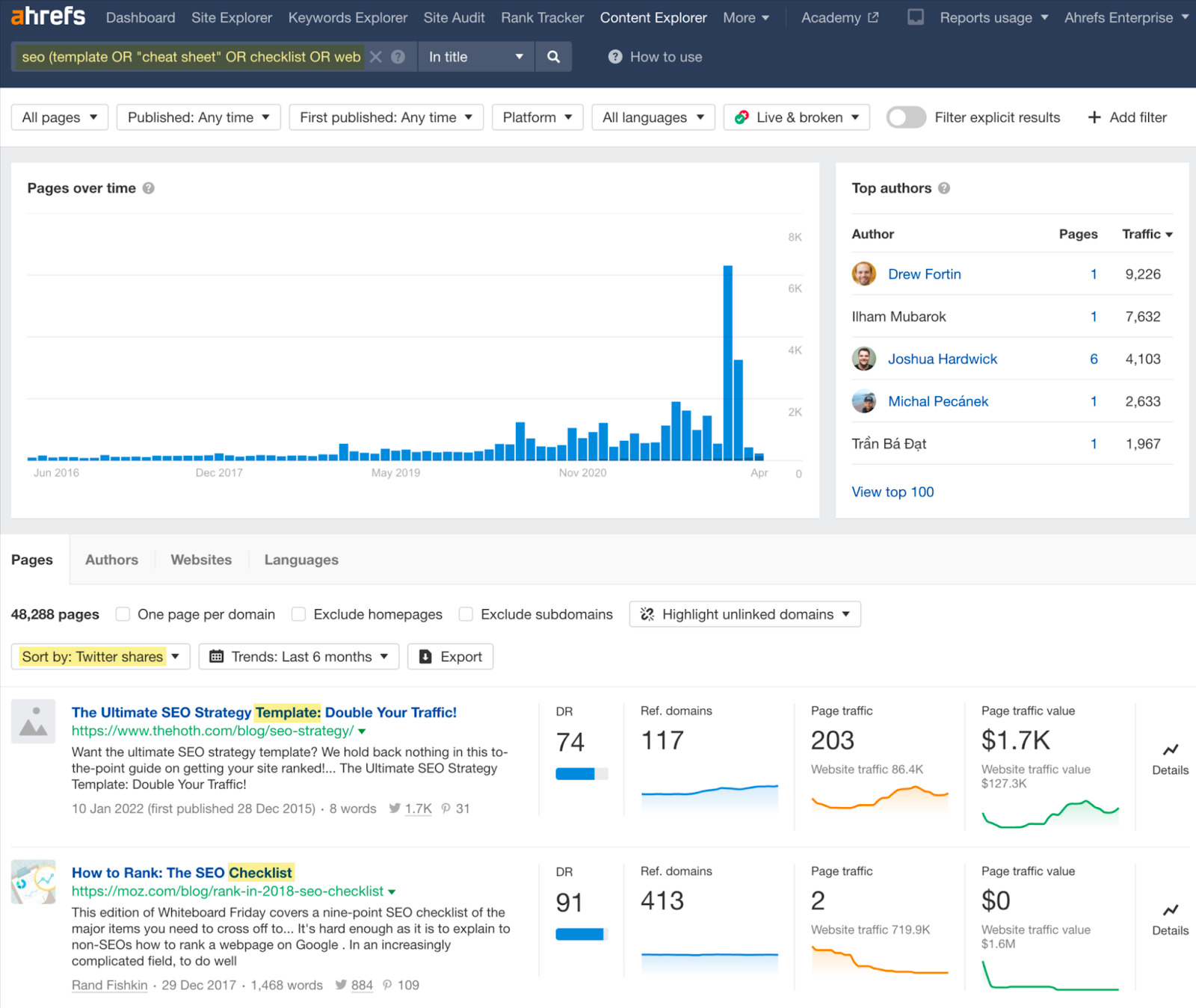Go to Dashboard
Screen dimensions: 1196x1008
(x=141, y=17)
